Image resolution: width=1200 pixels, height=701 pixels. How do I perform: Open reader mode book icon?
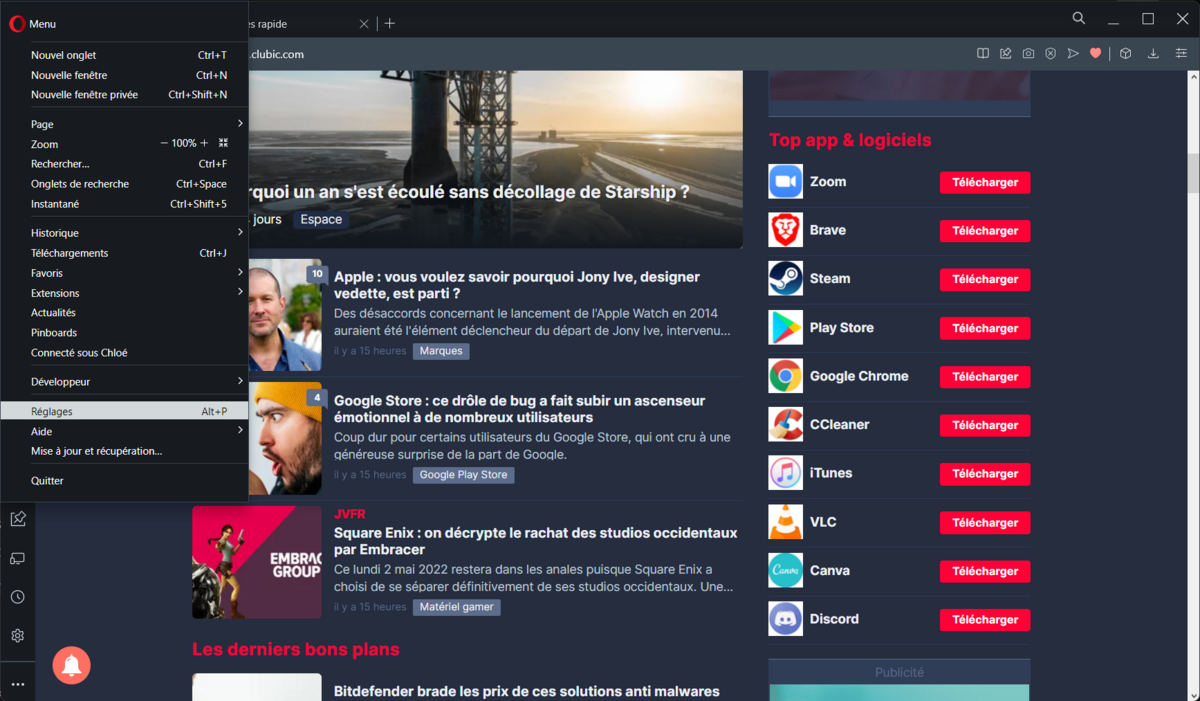[x=983, y=54]
